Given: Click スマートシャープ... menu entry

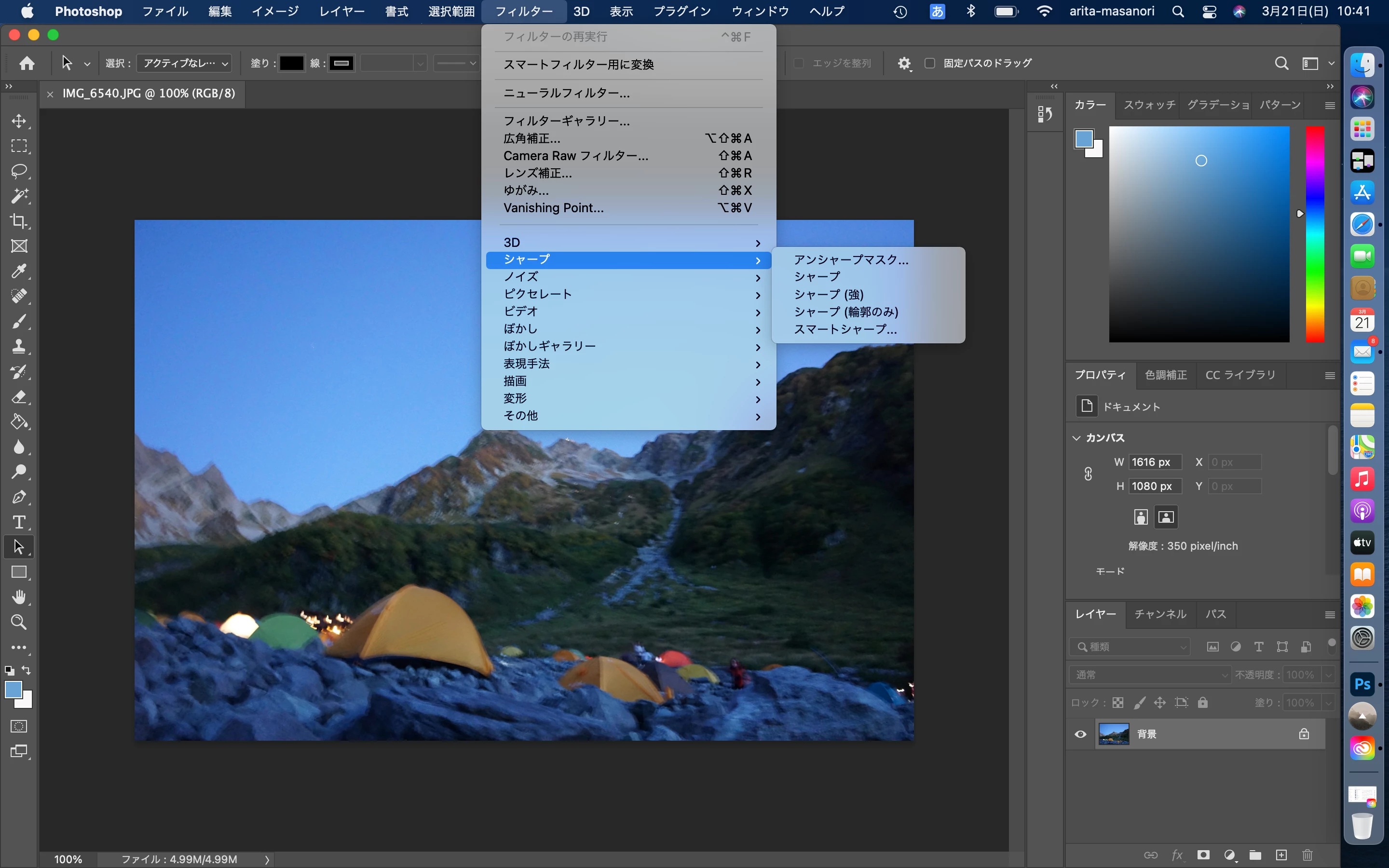Looking at the screenshot, I should tap(845, 329).
